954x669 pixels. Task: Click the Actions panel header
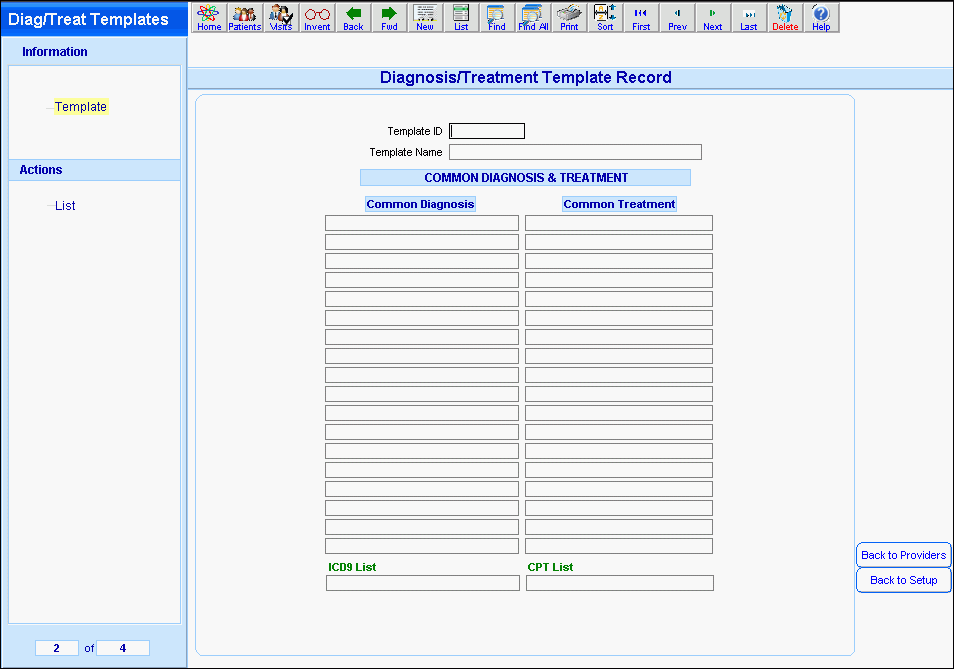[x=41, y=170]
